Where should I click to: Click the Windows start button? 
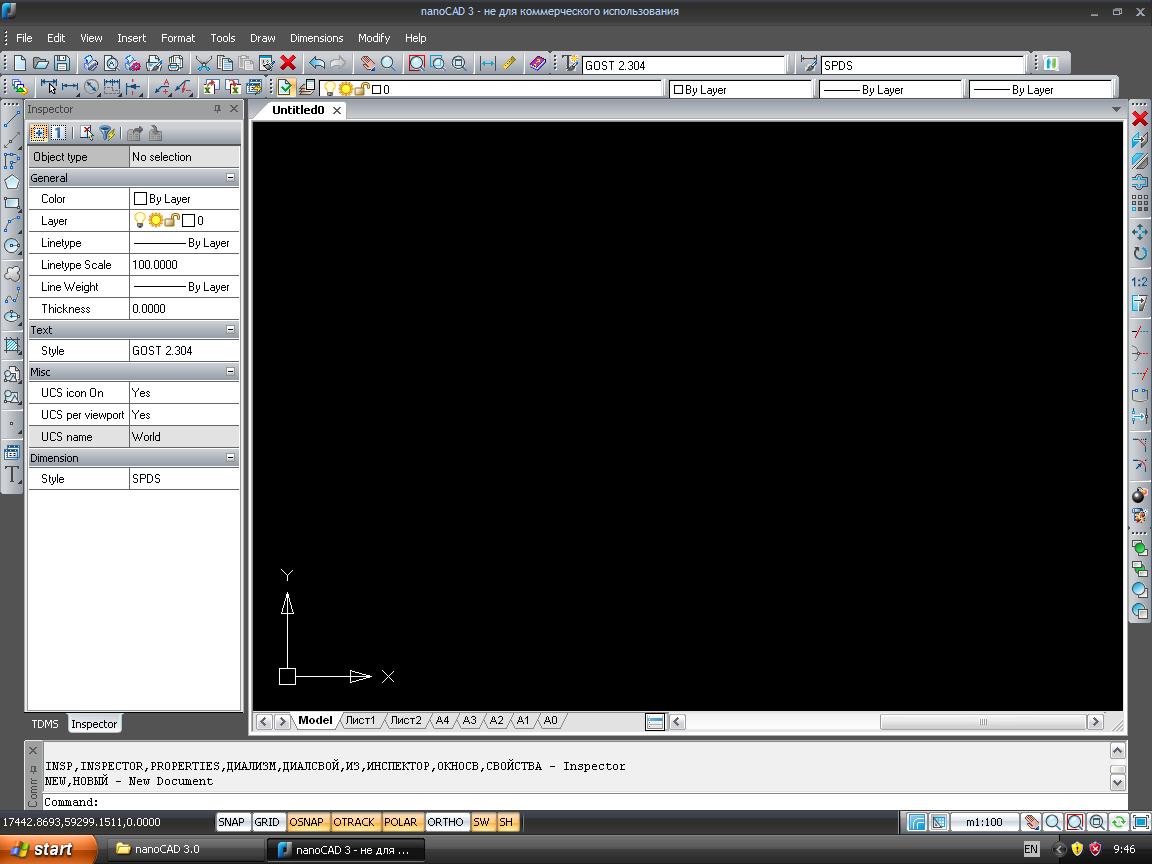click(x=48, y=849)
